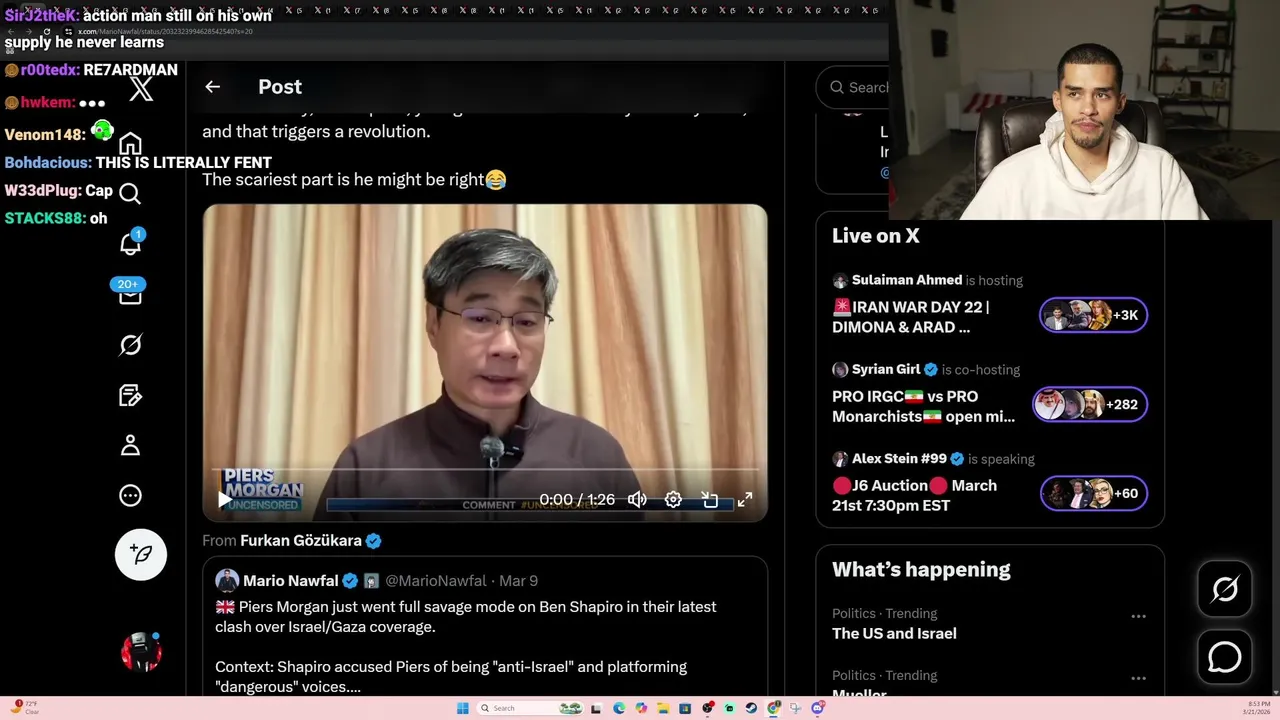Go back using the Post arrow
This screenshot has width=1280, height=720.
tap(212, 87)
